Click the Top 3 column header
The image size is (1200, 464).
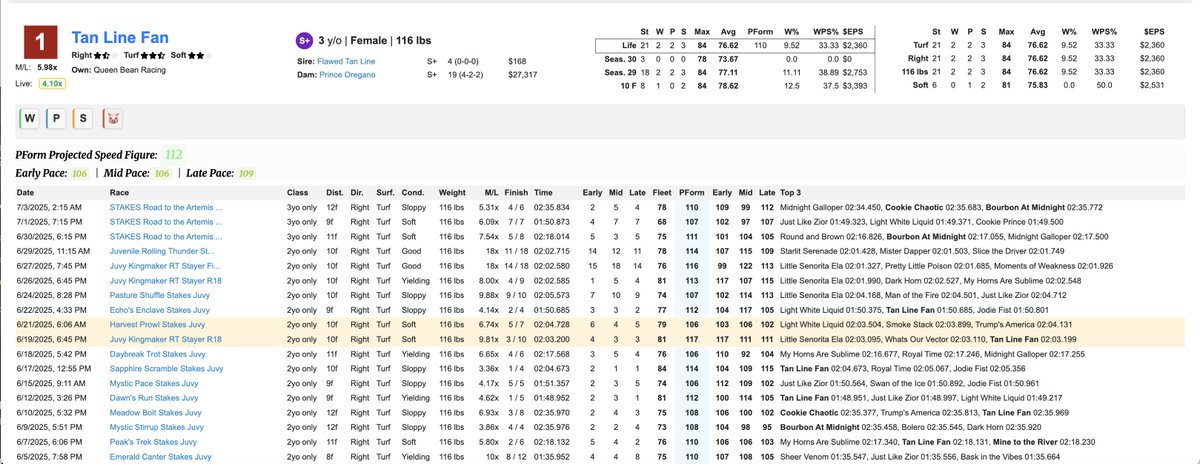point(792,191)
